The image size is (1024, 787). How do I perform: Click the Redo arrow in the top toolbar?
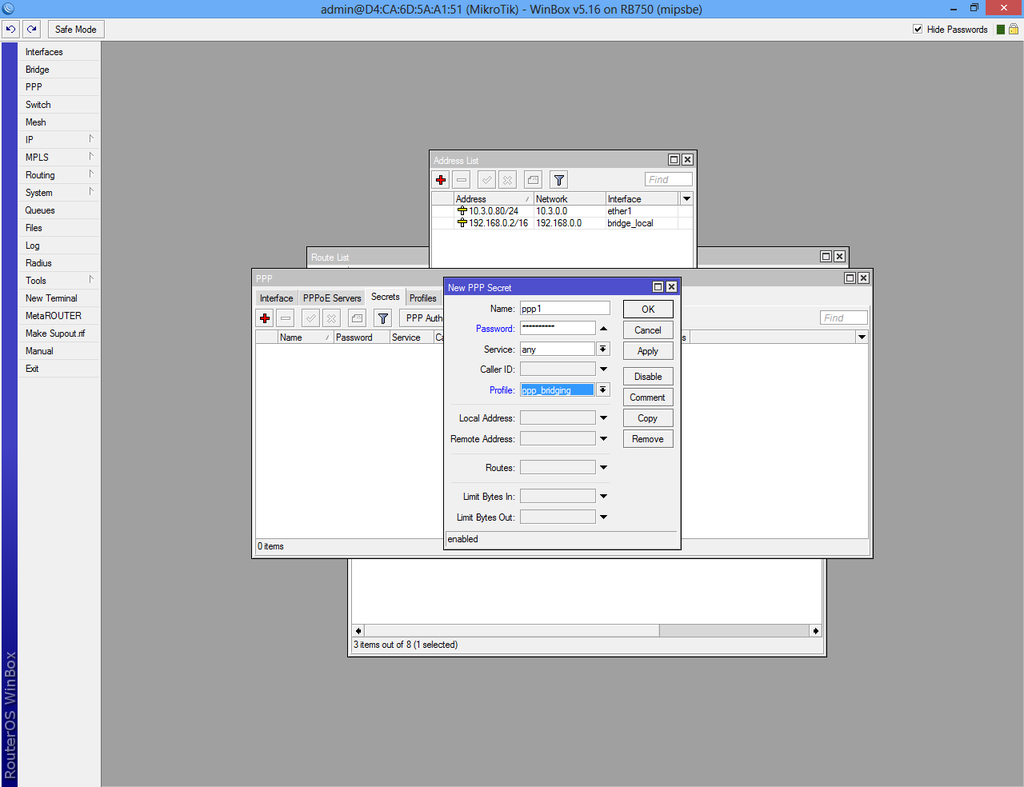point(32,30)
